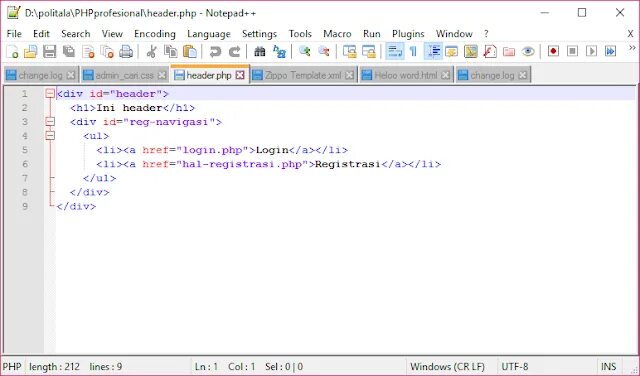Image resolution: width=640 pixels, height=376 pixels.
Task: Click the Open file folder icon
Action: click(31, 51)
